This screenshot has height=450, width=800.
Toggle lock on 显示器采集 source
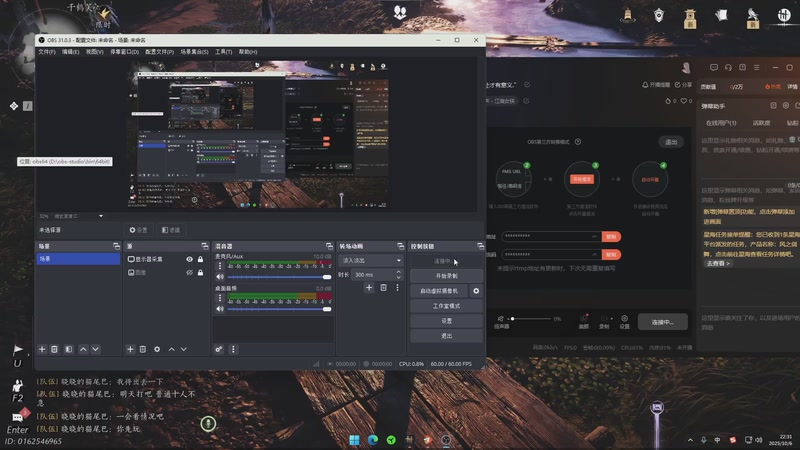coord(201,259)
